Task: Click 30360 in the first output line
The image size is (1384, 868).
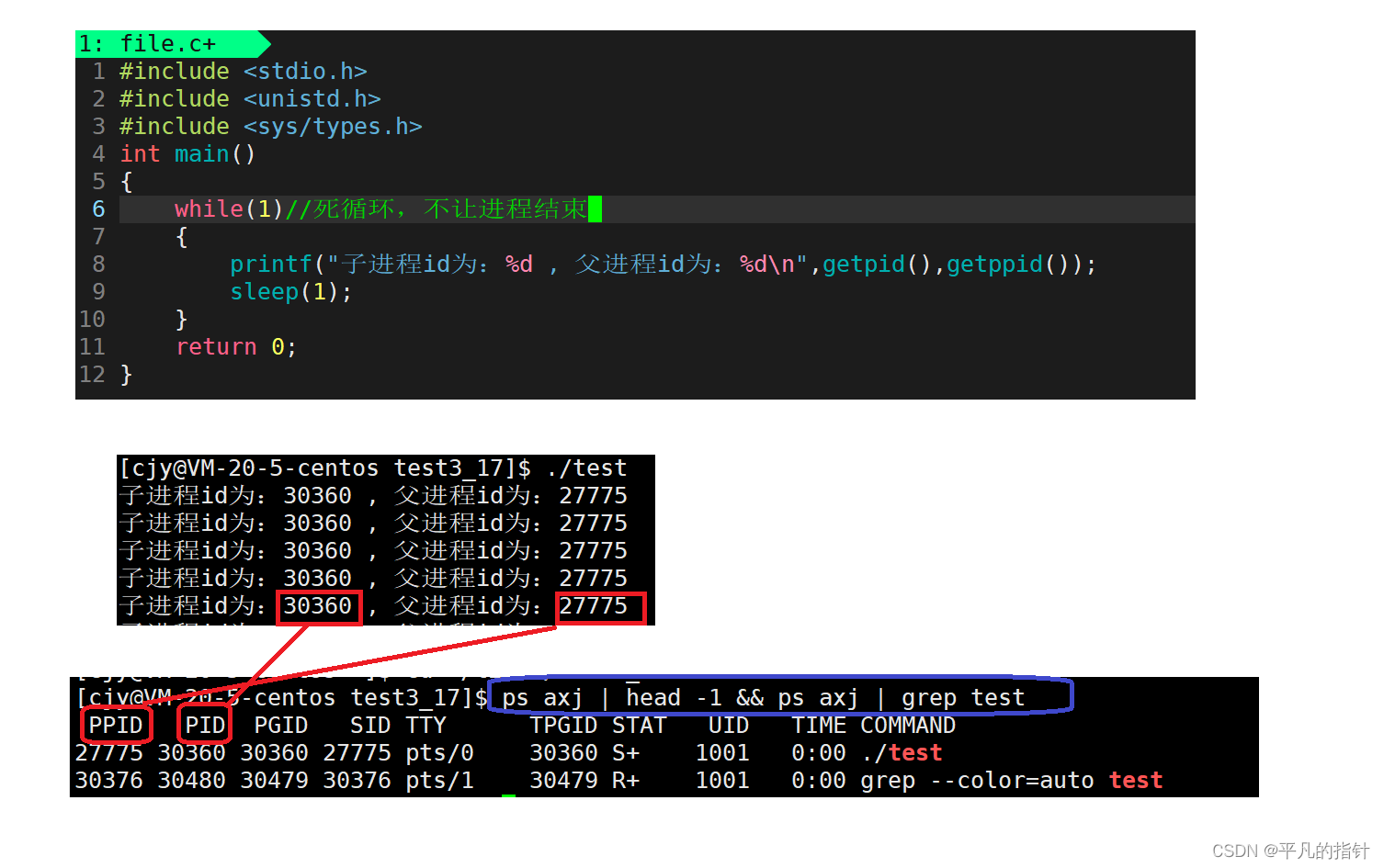Action: (x=317, y=495)
